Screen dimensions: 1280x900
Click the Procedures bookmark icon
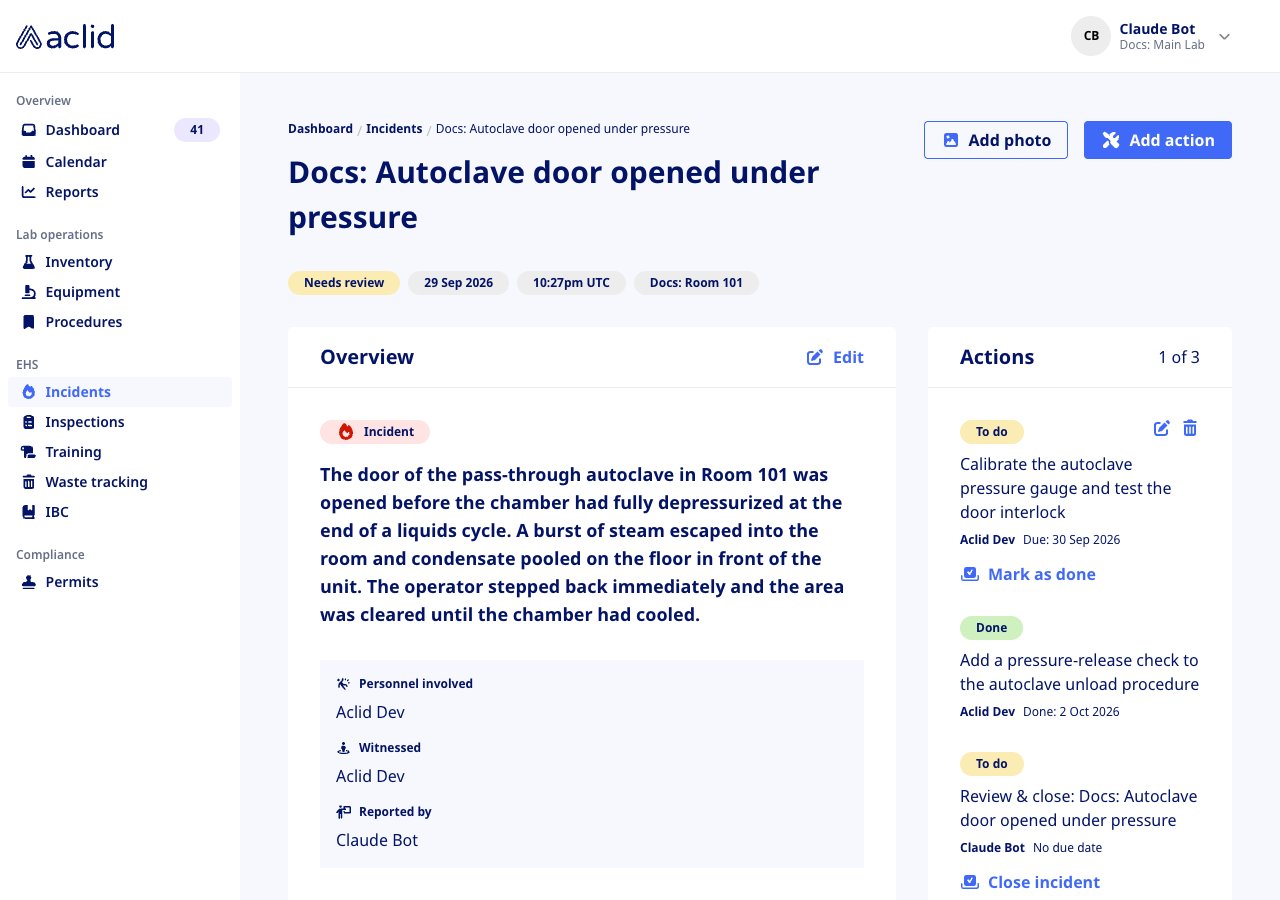(29, 322)
